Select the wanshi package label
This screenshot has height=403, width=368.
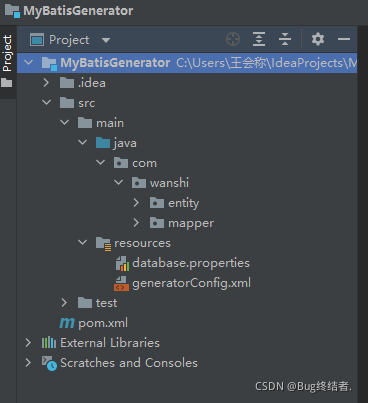tap(169, 183)
